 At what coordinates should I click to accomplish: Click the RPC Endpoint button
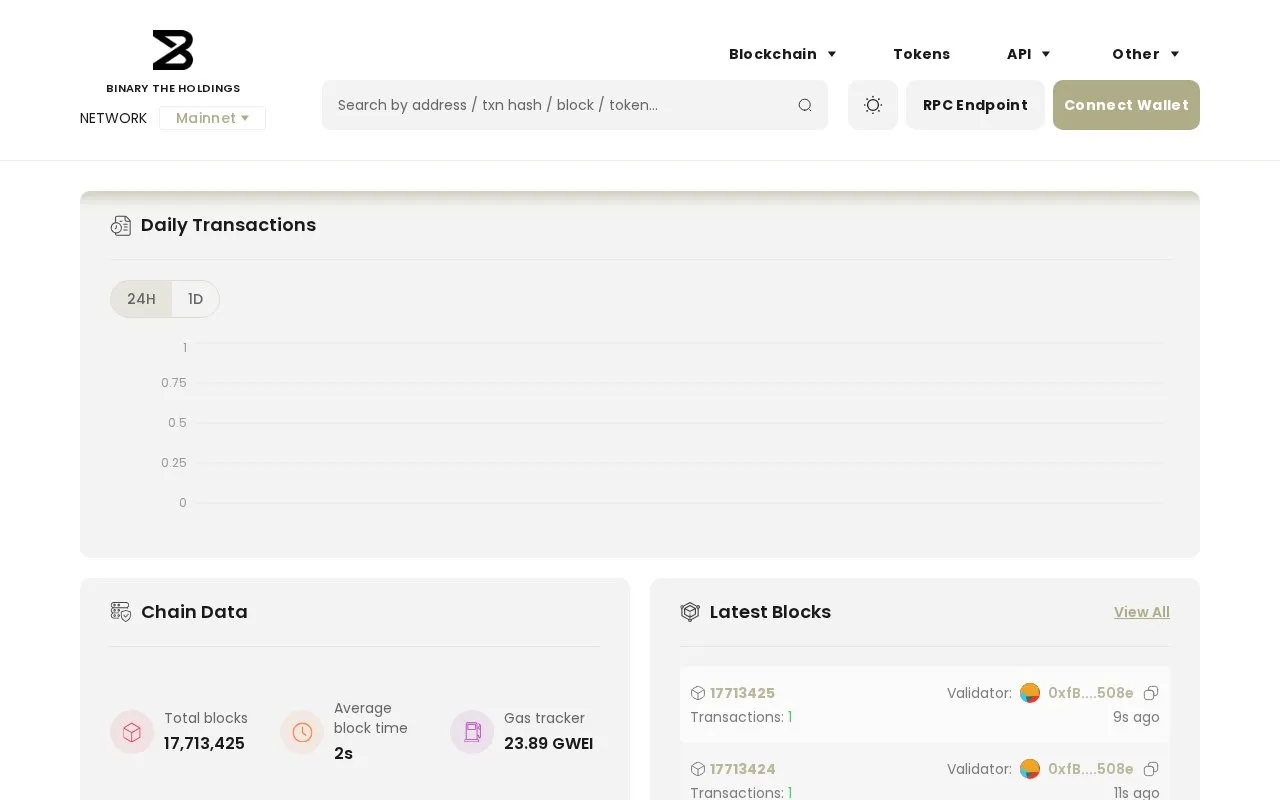[x=975, y=105]
